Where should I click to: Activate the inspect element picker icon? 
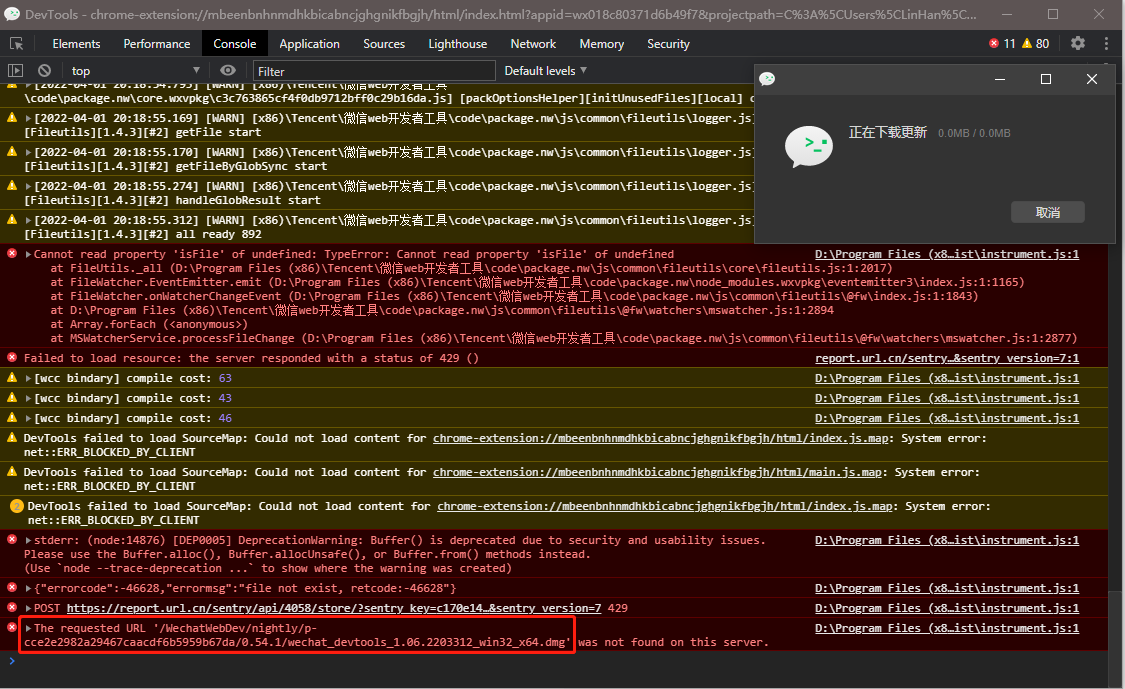[x=16, y=44]
